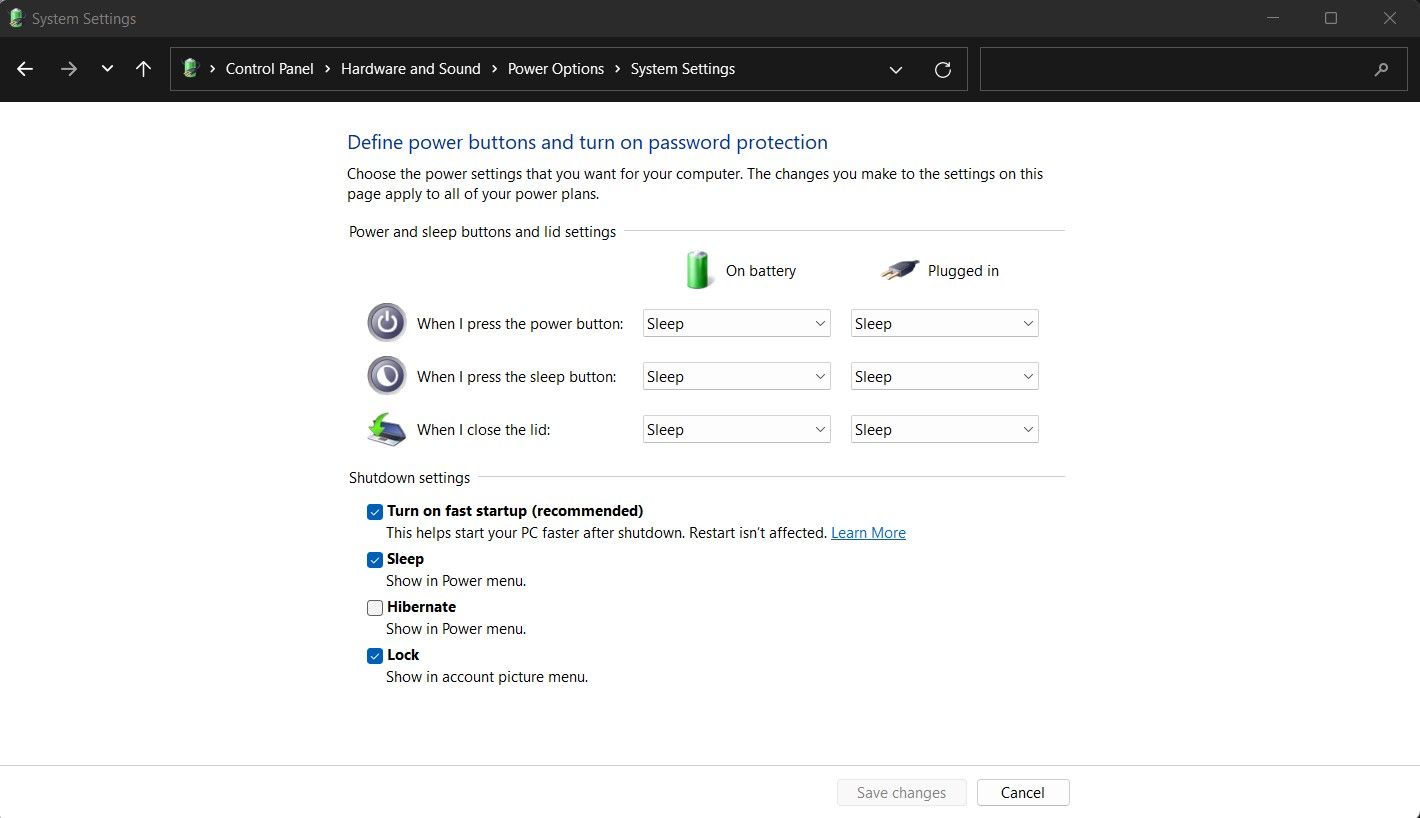1420x818 pixels.
Task: Click the Control Panel search field
Action: point(1170,69)
